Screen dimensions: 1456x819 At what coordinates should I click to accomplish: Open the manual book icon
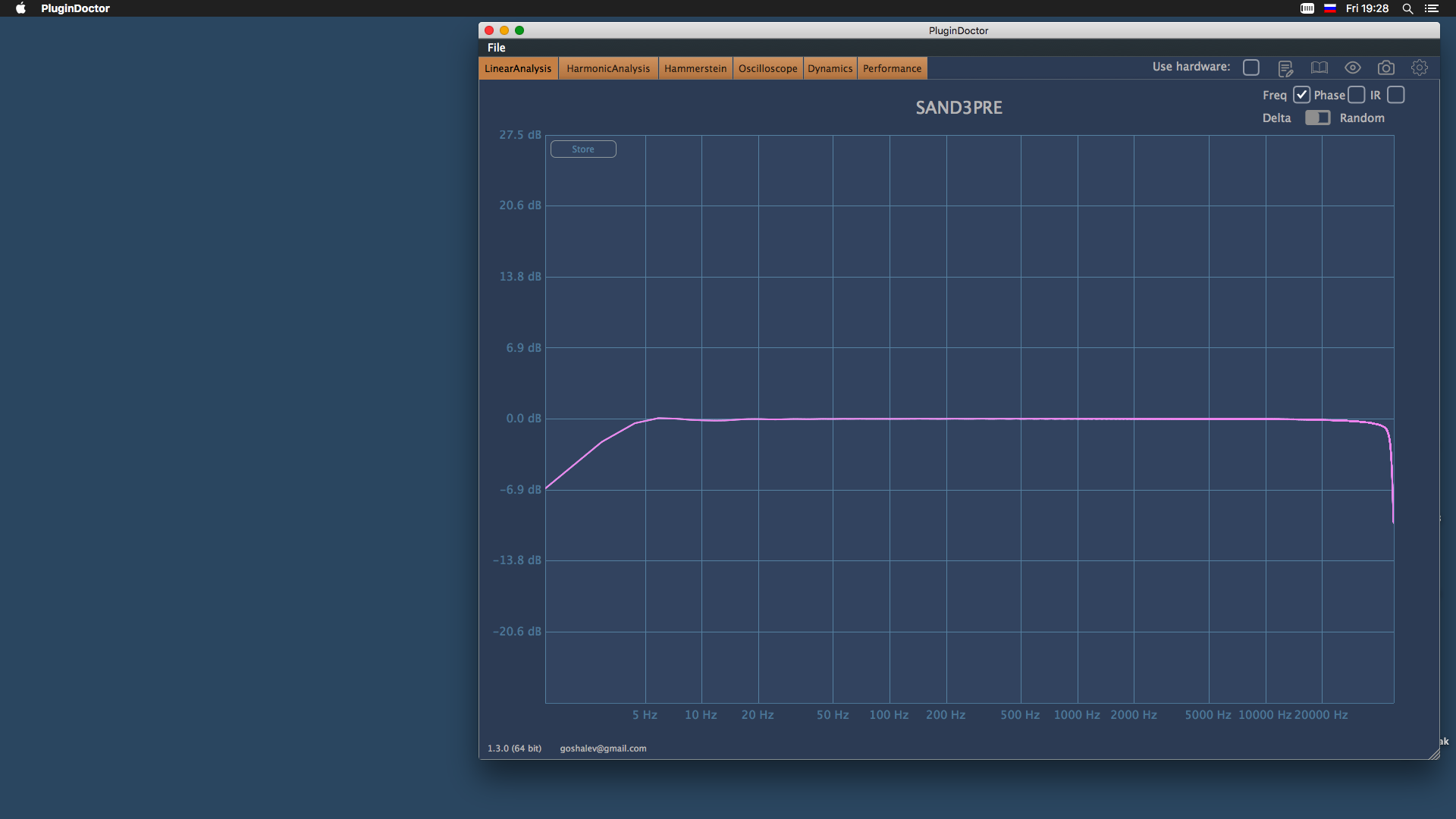coord(1319,67)
